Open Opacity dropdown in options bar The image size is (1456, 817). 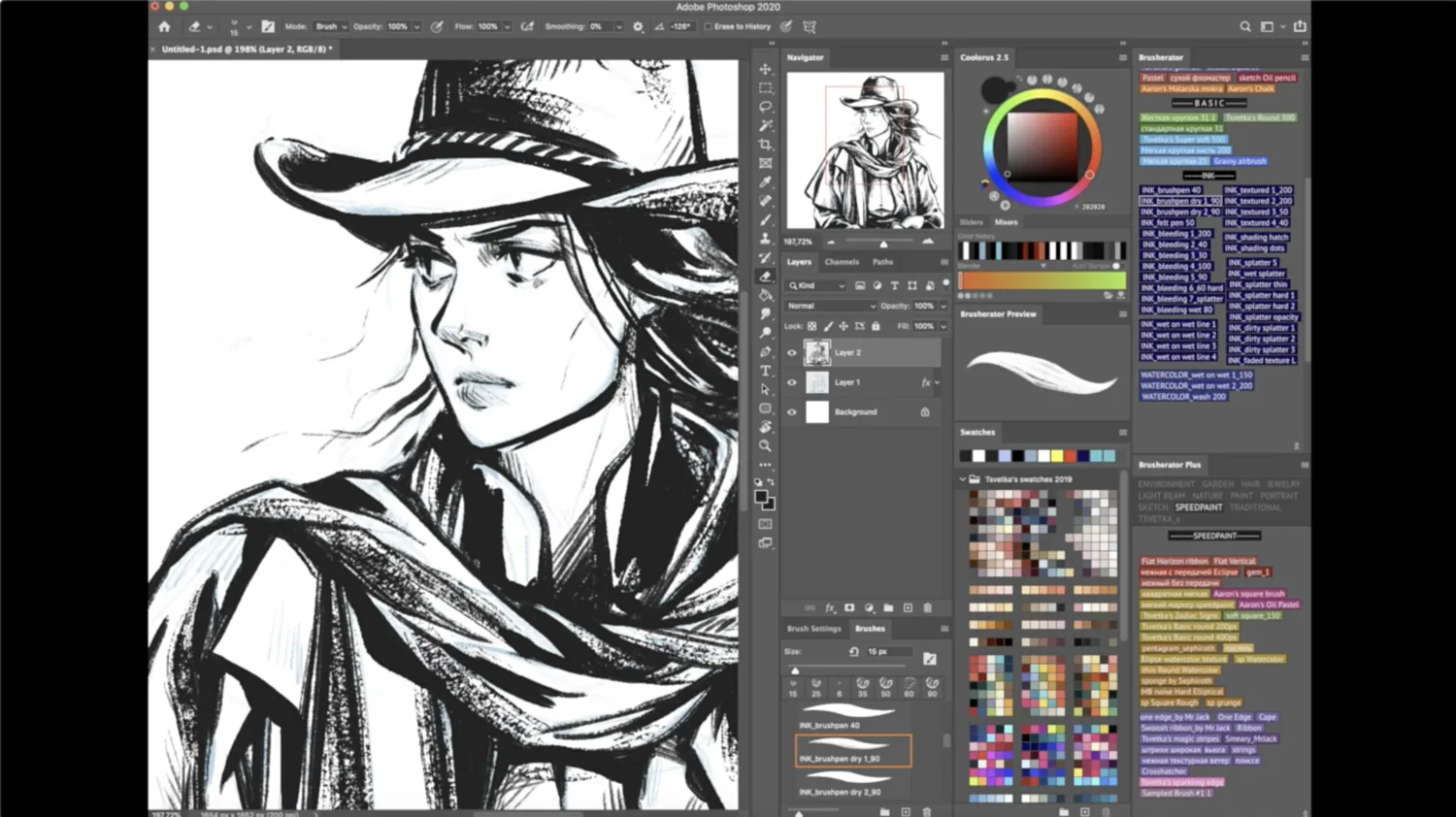pos(417,27)
